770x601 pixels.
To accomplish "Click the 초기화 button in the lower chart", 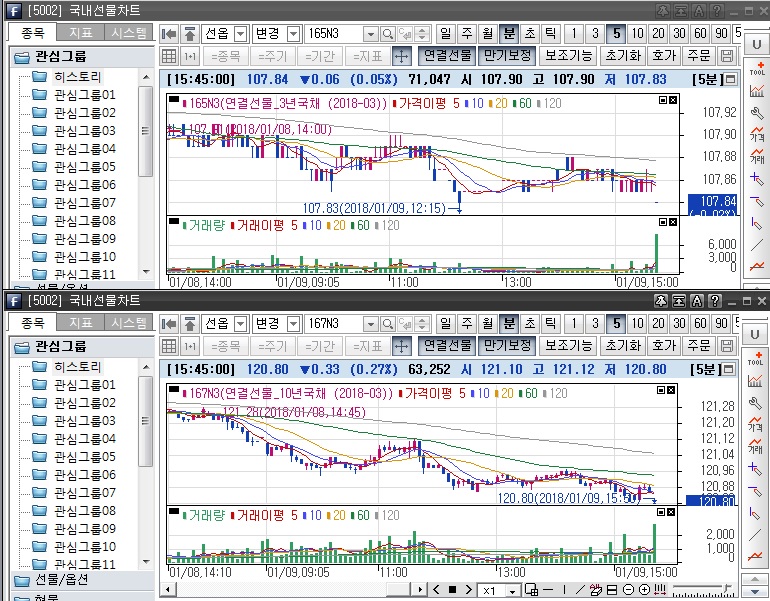I will [x=623, y=345].
